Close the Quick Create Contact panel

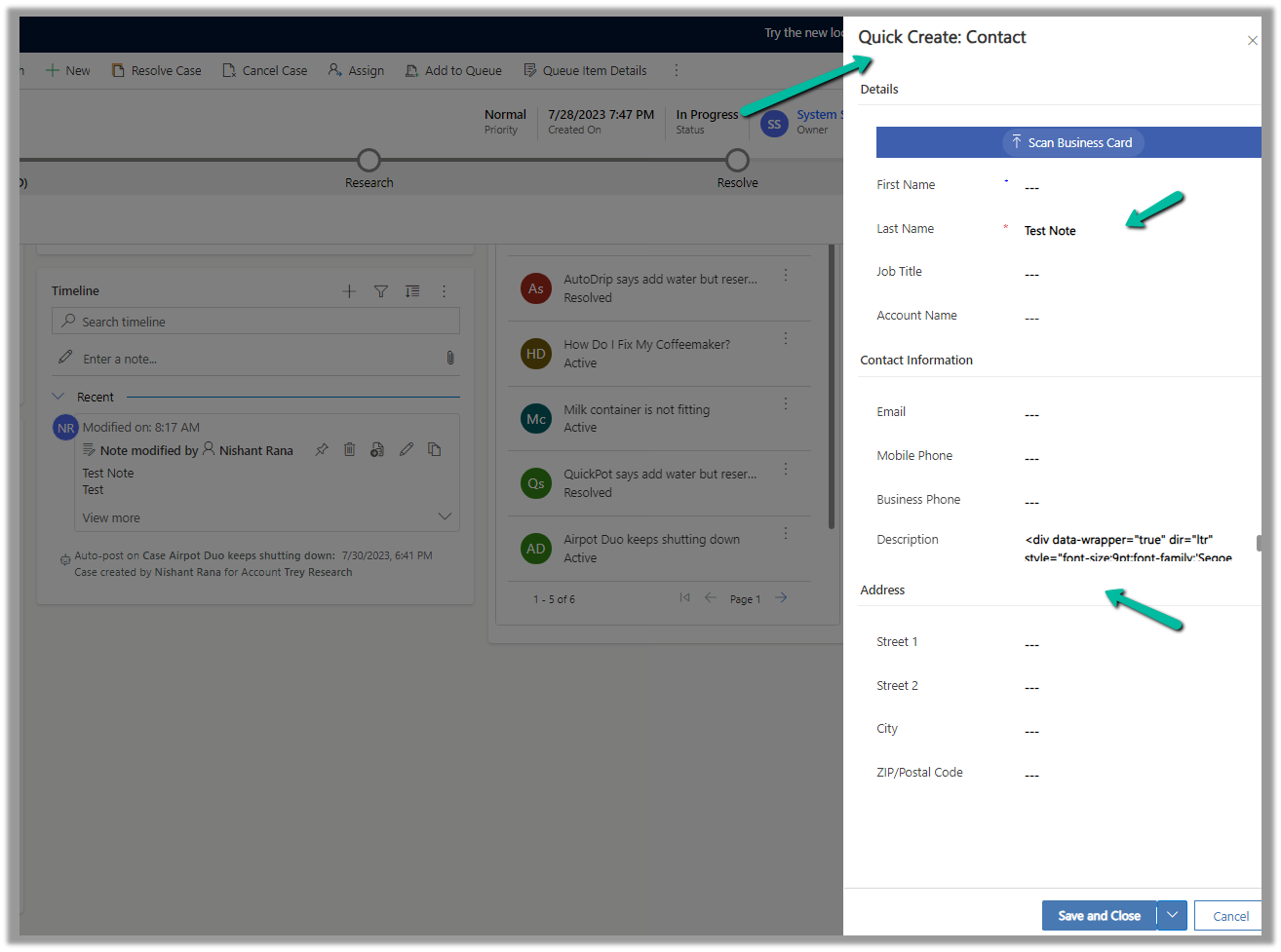pos(1252,40)
